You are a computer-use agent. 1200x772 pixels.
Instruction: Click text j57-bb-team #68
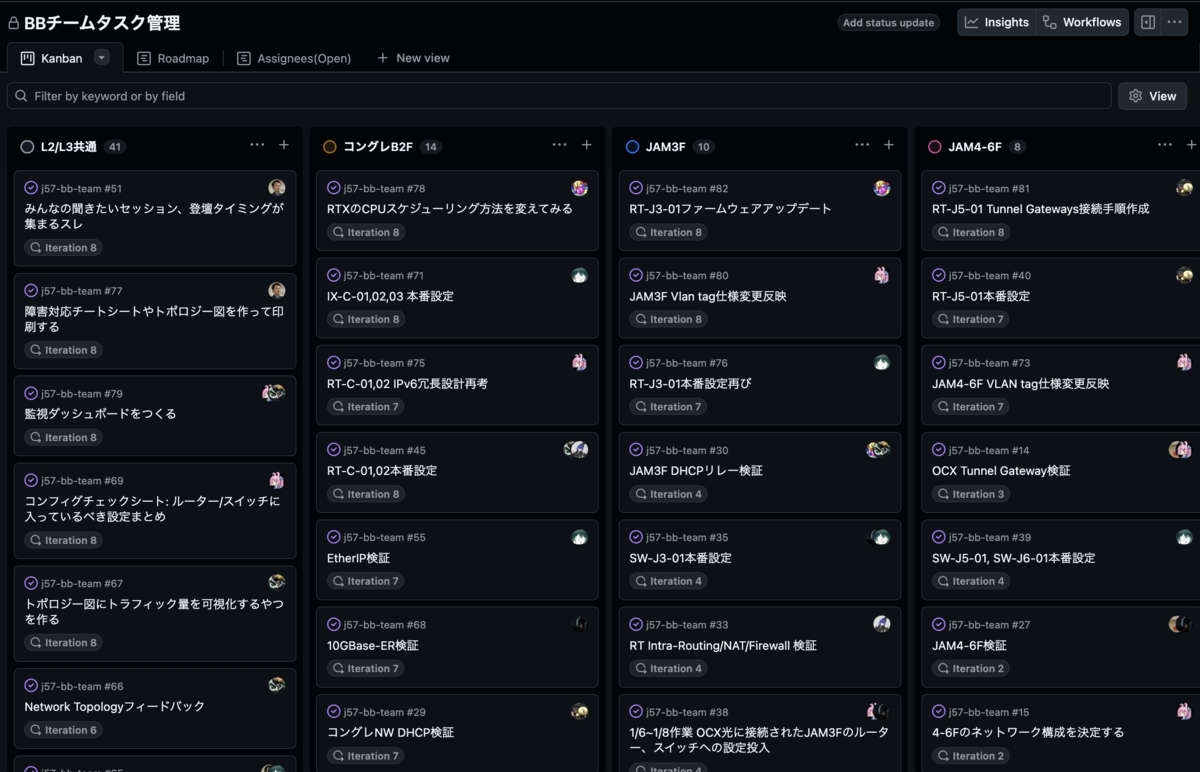pos(385,625)
